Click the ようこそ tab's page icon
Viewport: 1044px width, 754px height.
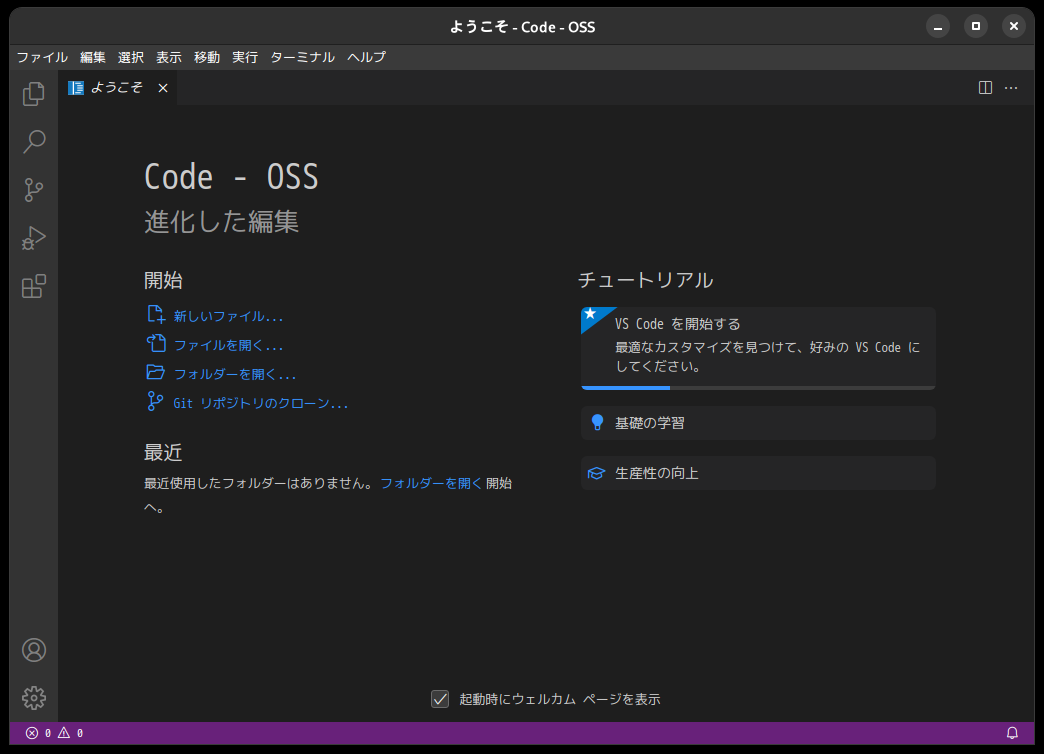coord(76,88)
